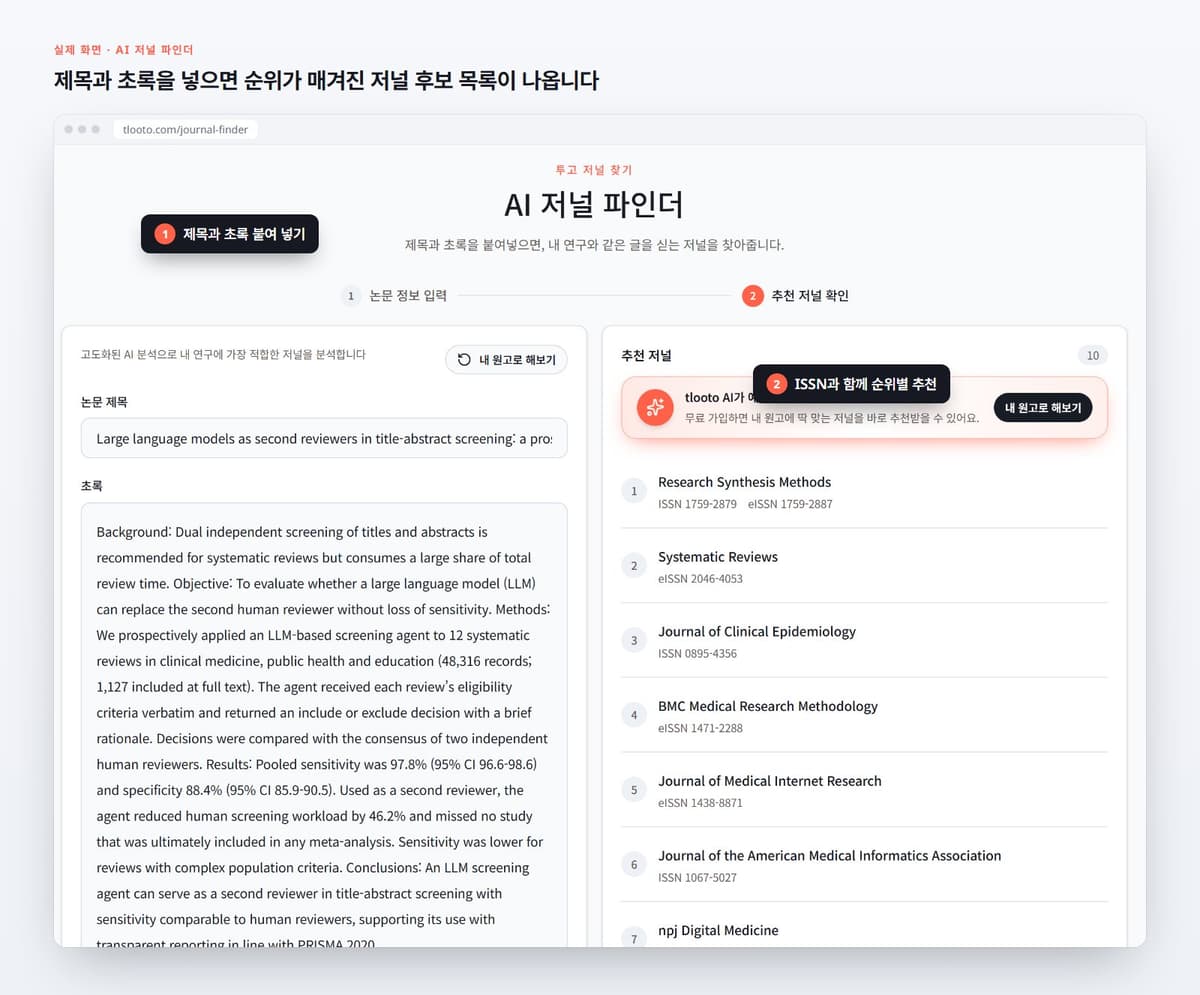1200x995 pixels.
Task: Click the AI 저널 파인더 page title
Action: [594, 205]
